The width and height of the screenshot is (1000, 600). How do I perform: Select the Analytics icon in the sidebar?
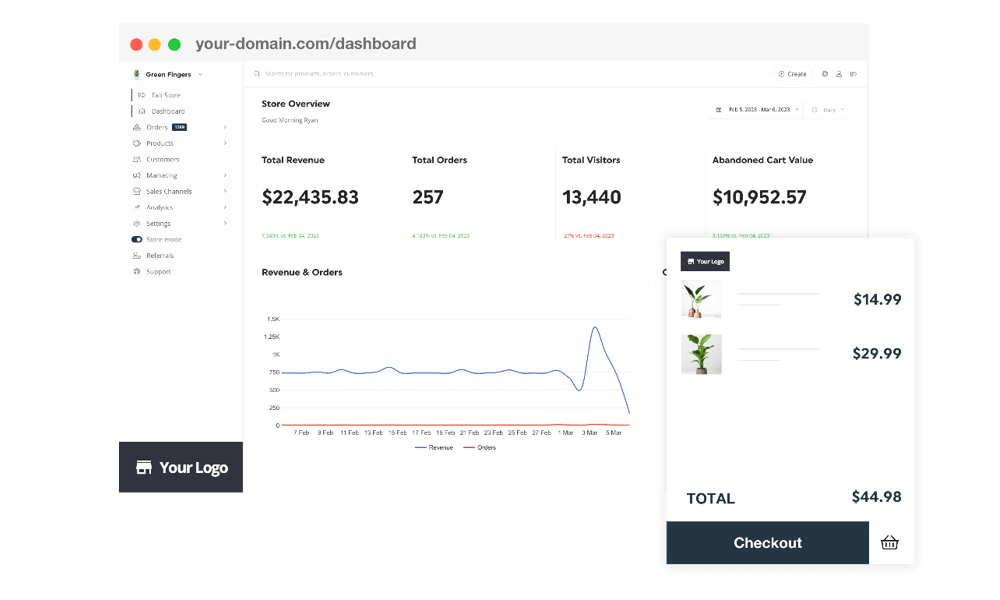[x=136, y=207]
